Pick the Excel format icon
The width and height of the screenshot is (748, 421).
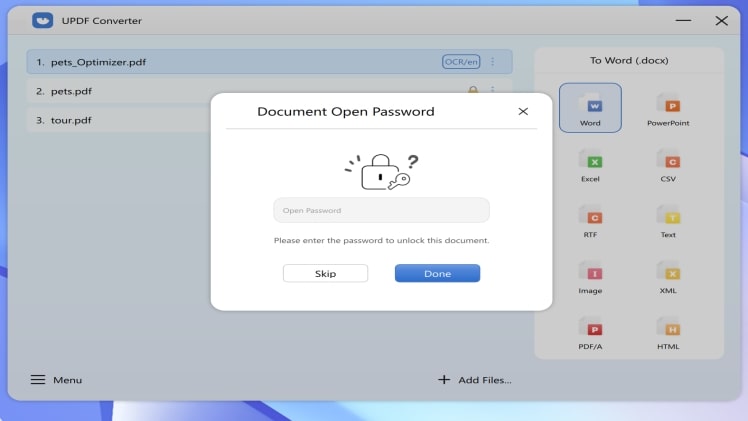pyautogui.click(x=590, y=162)
